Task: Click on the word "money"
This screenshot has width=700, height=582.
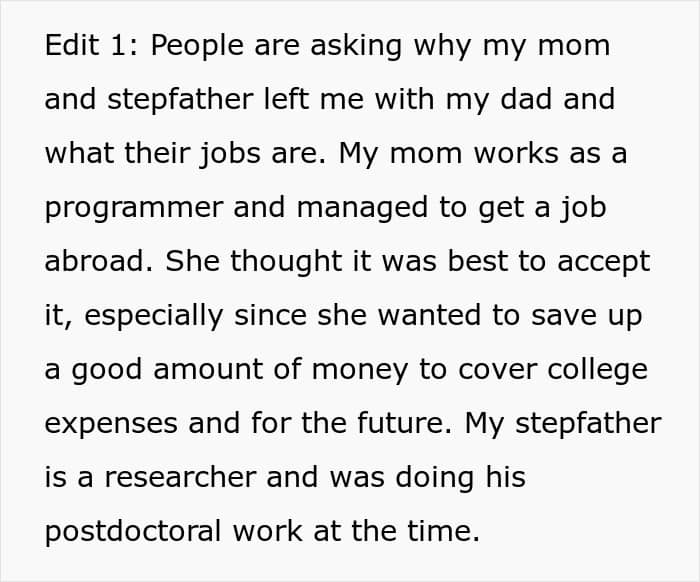Action: click(x=360, y=372)
